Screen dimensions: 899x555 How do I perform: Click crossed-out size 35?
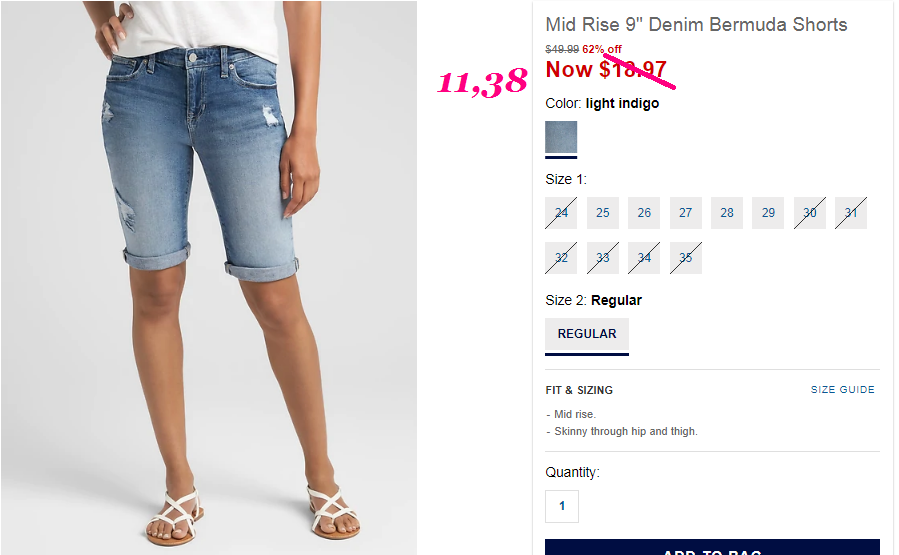pos(686,258)
